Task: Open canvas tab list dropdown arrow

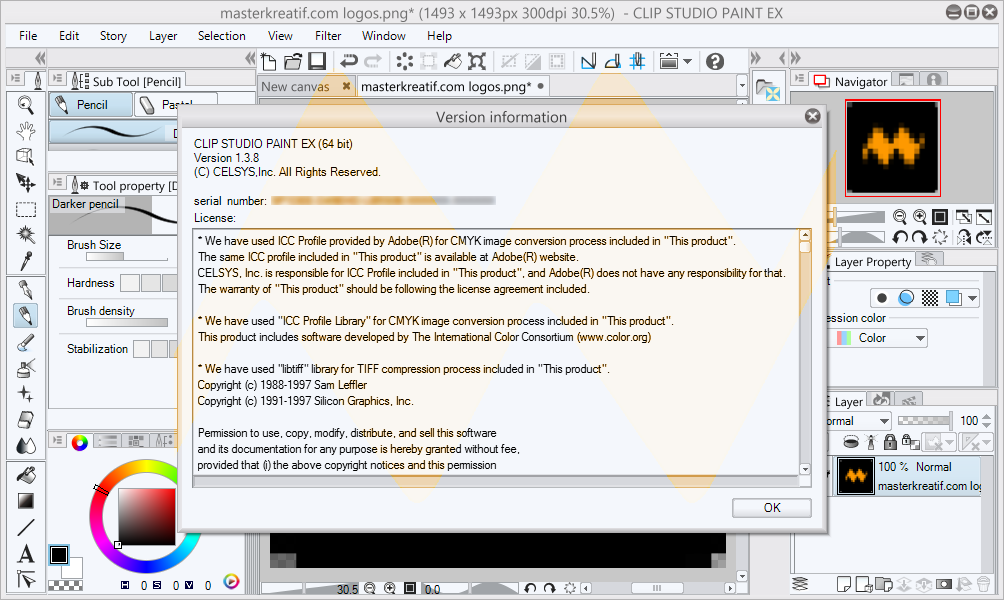Action: click(x=742, y=85)
